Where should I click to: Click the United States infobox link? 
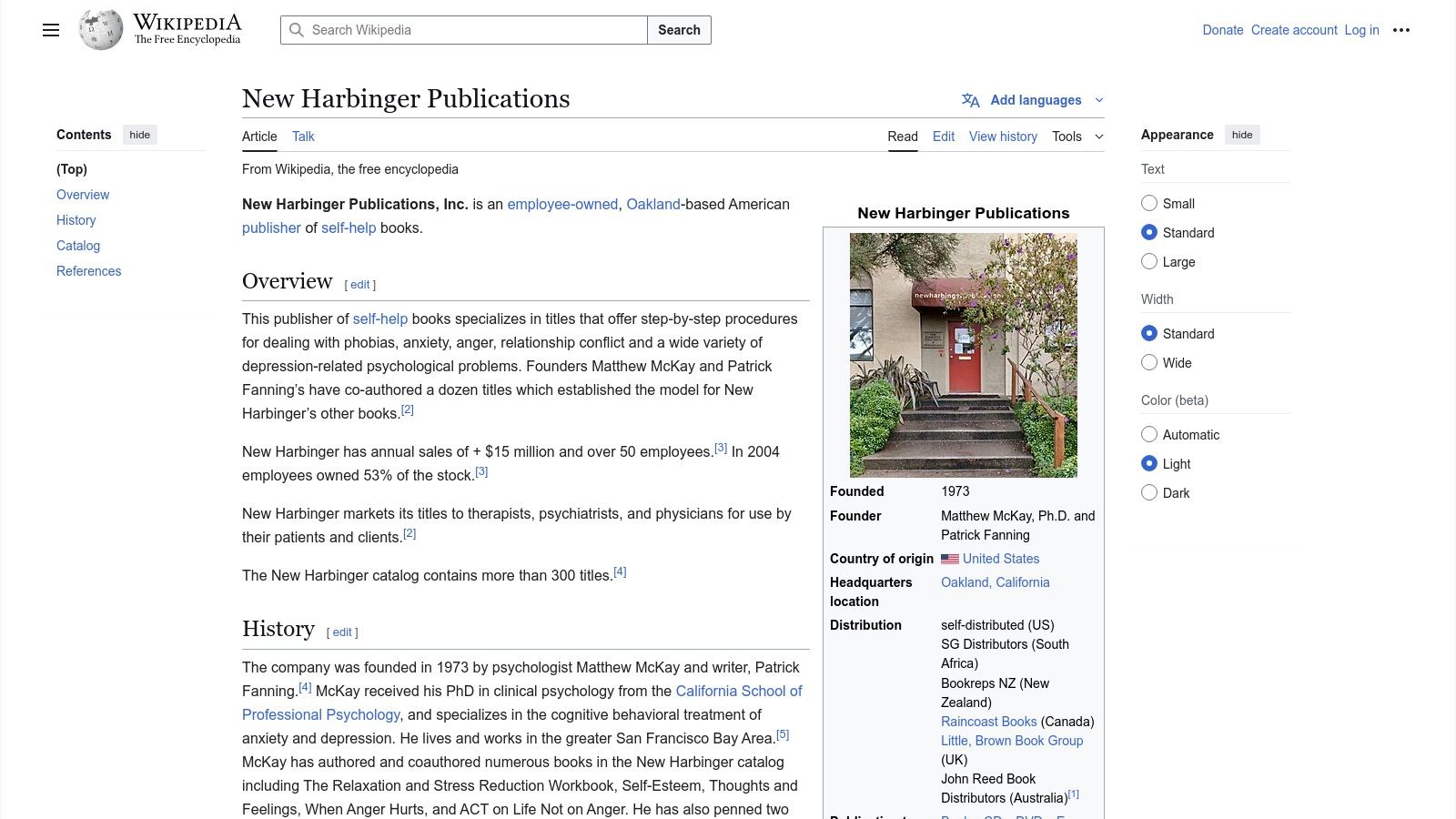[x=1001, y=559]
